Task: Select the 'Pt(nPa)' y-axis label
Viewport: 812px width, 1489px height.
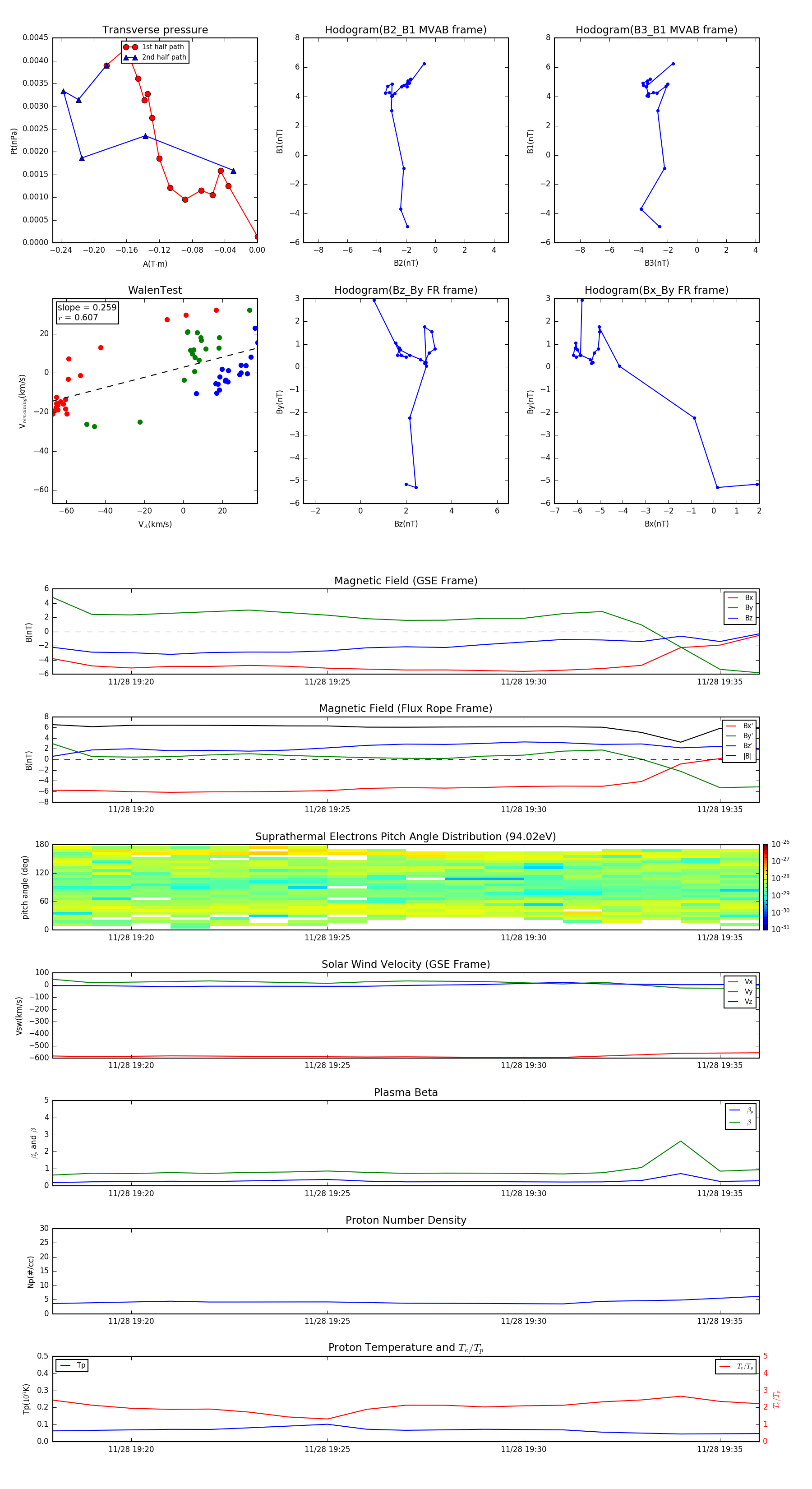Action: (x=14, y=140)
